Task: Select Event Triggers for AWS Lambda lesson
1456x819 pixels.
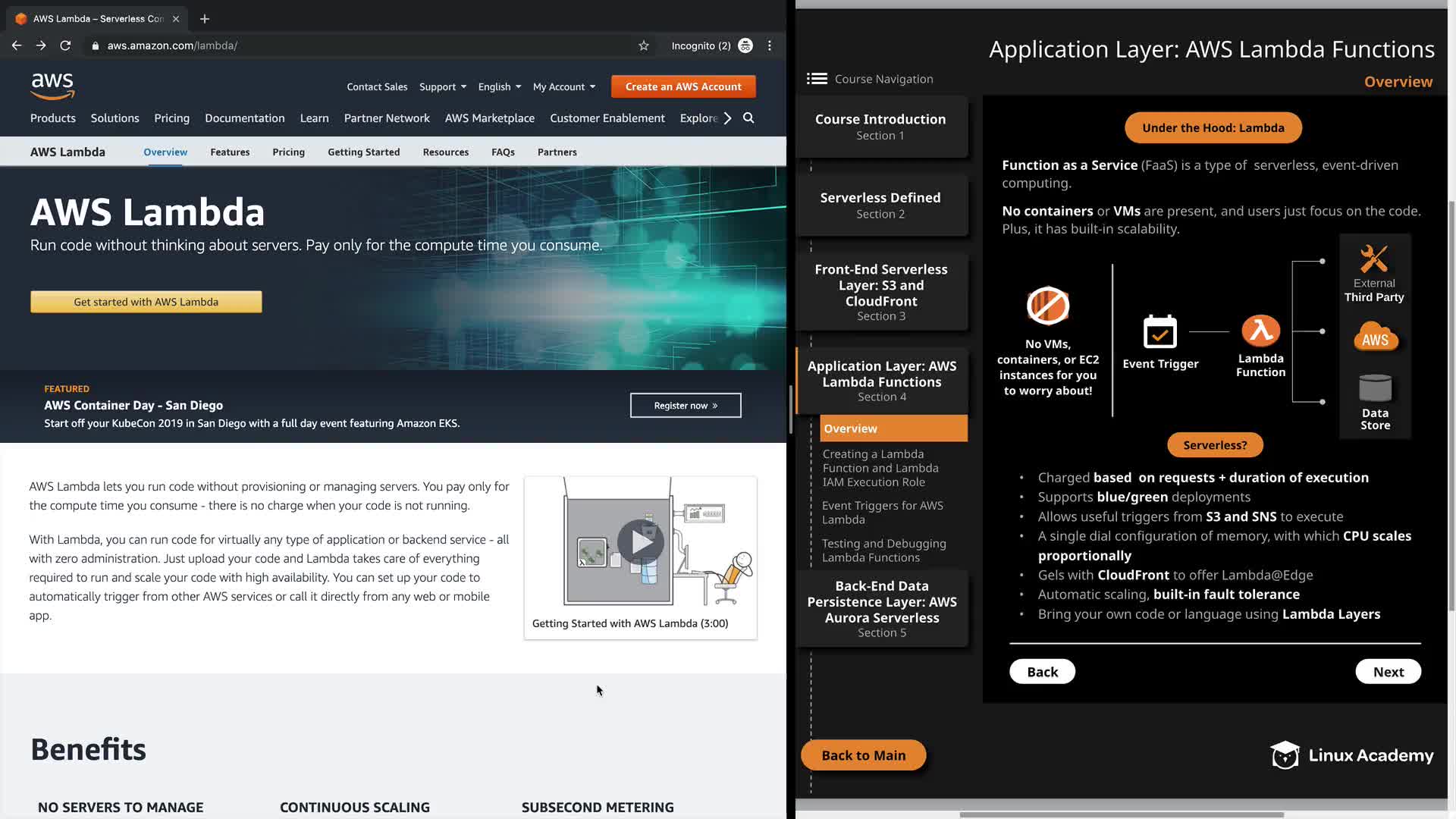Action: (x=882, y=513)
